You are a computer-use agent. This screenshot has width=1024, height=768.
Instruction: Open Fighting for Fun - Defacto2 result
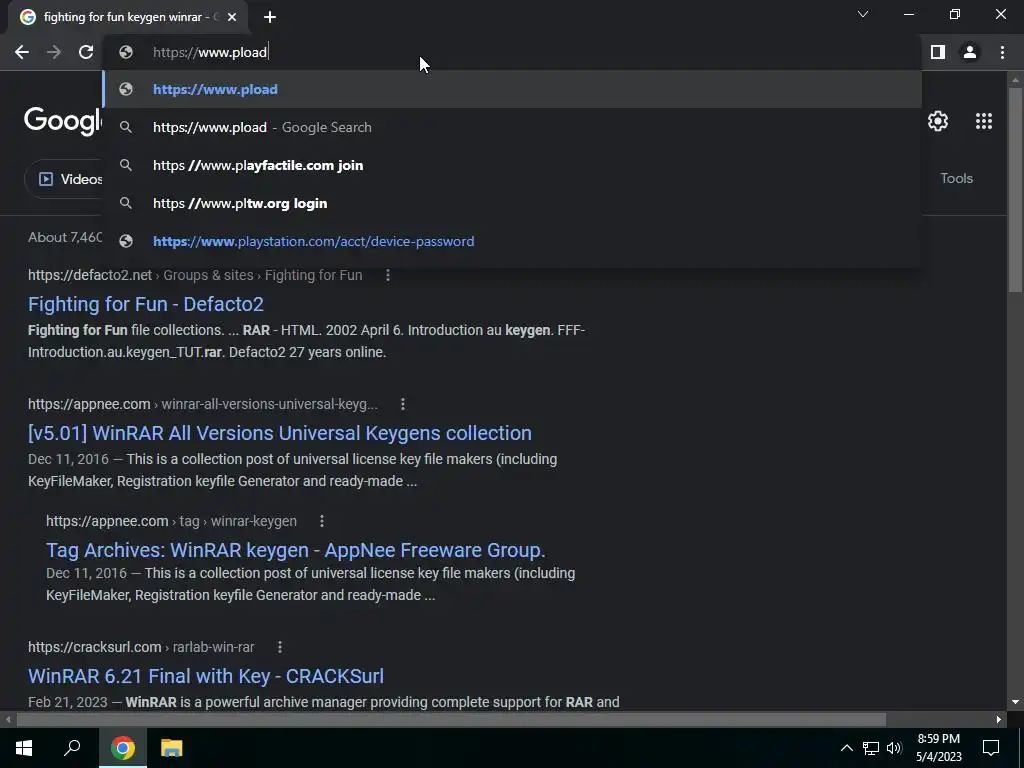coord(146,304)
